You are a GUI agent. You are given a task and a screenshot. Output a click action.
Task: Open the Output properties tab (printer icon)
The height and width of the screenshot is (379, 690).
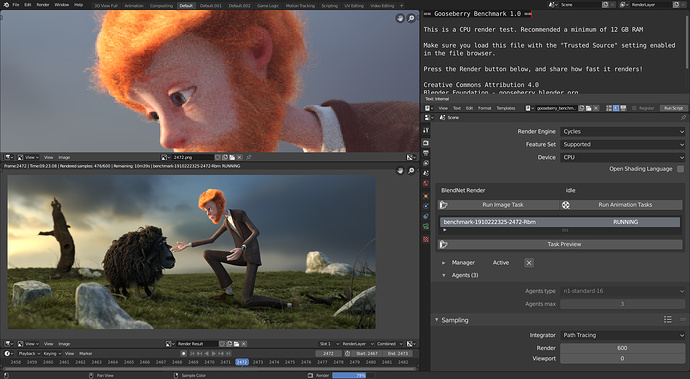[x=426, y=153]
